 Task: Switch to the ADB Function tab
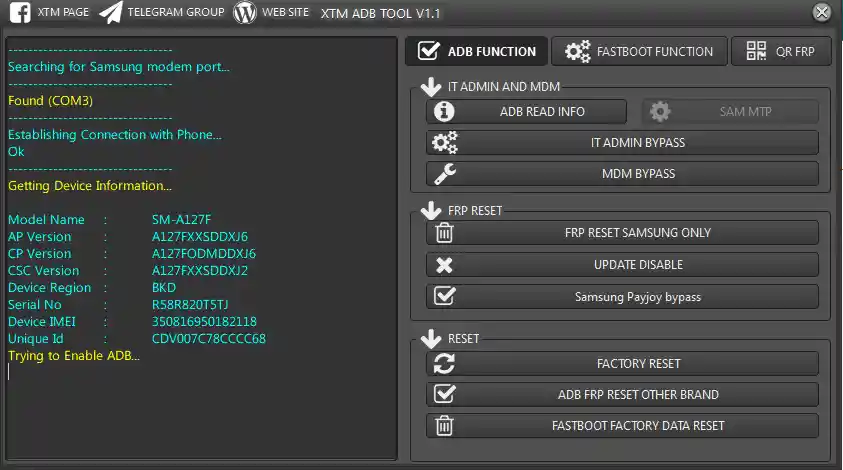tap(477, 51)
